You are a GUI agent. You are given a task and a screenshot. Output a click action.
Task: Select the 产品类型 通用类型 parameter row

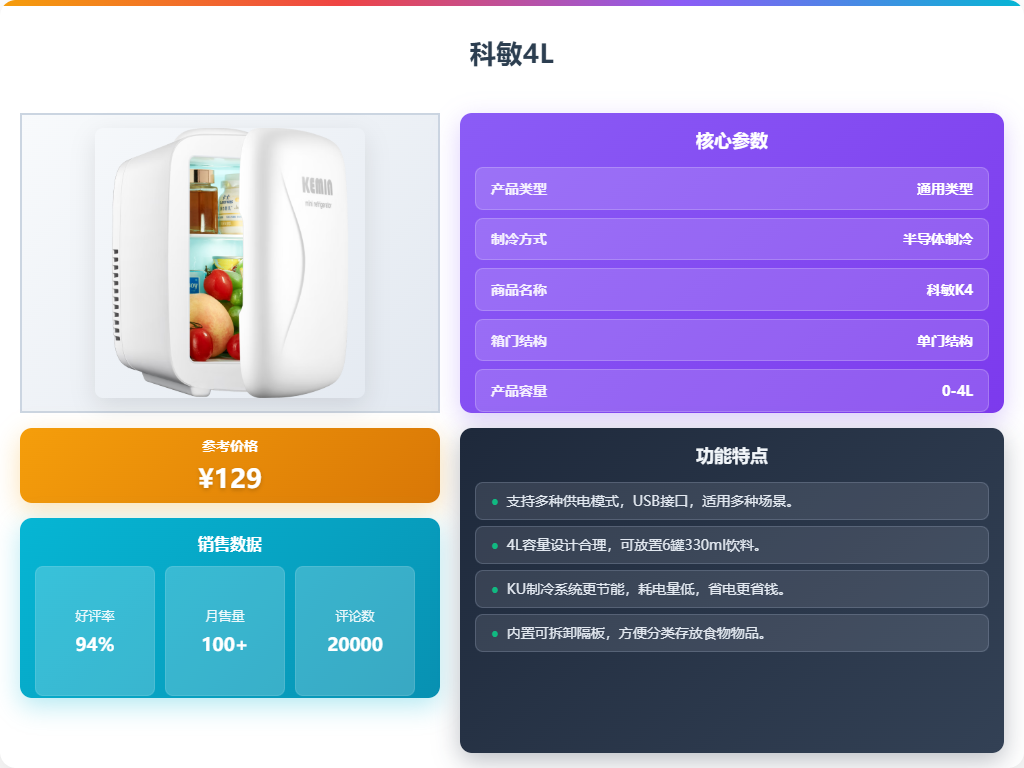pos(731,189)
